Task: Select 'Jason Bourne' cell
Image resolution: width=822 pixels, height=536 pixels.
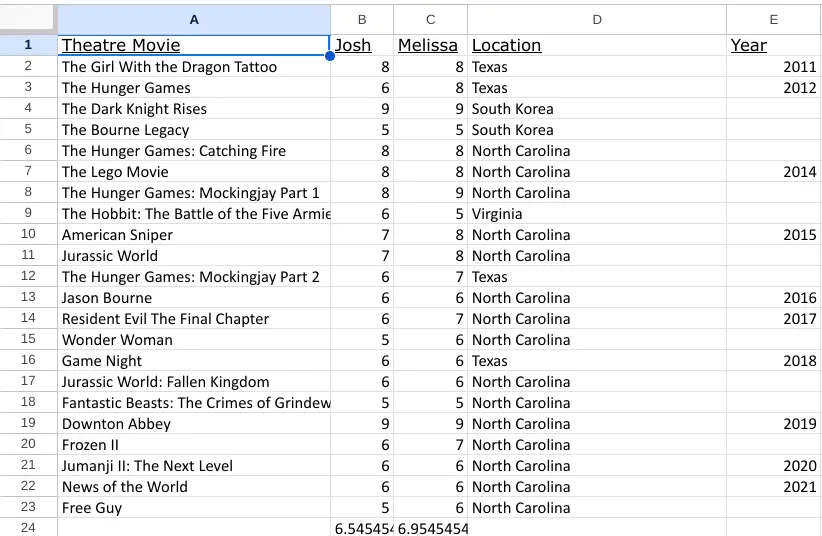Action: pyautogui.click(x=194, y=297)
